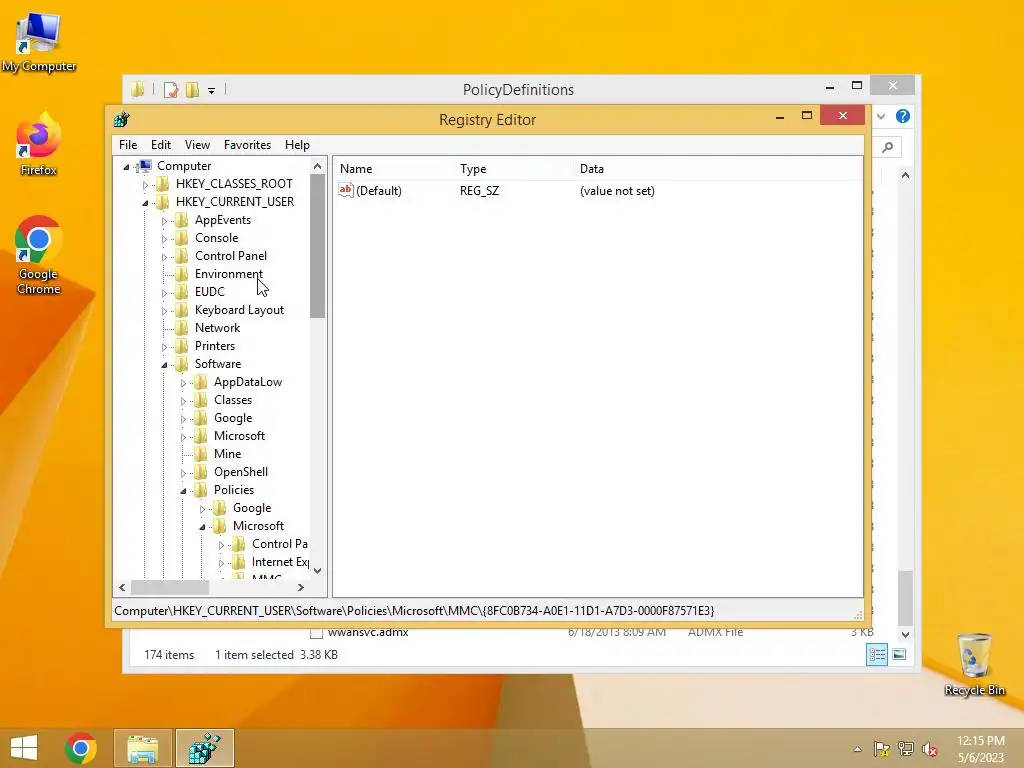1024x768 pixels.
Task: Click the Computer icon in the registry tree
Action: [x=145, y=166]
